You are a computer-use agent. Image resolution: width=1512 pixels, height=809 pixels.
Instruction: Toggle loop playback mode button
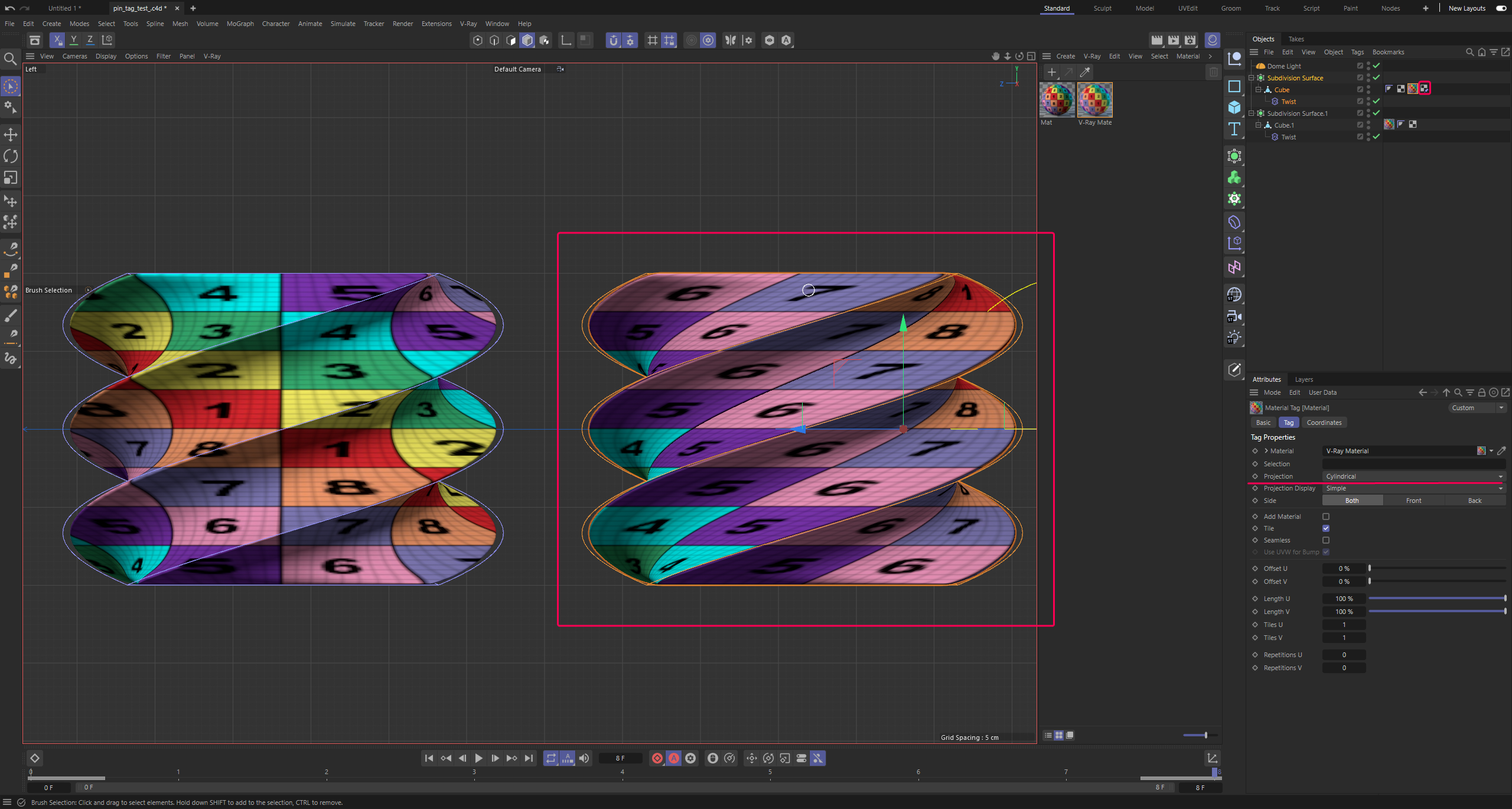550,758
